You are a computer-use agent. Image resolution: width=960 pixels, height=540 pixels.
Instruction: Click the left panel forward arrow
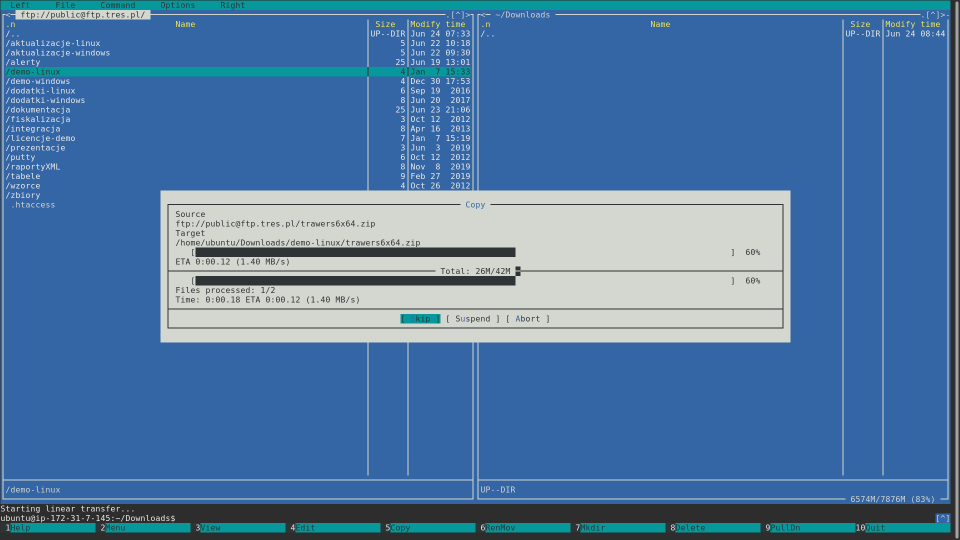click(468, 15)
